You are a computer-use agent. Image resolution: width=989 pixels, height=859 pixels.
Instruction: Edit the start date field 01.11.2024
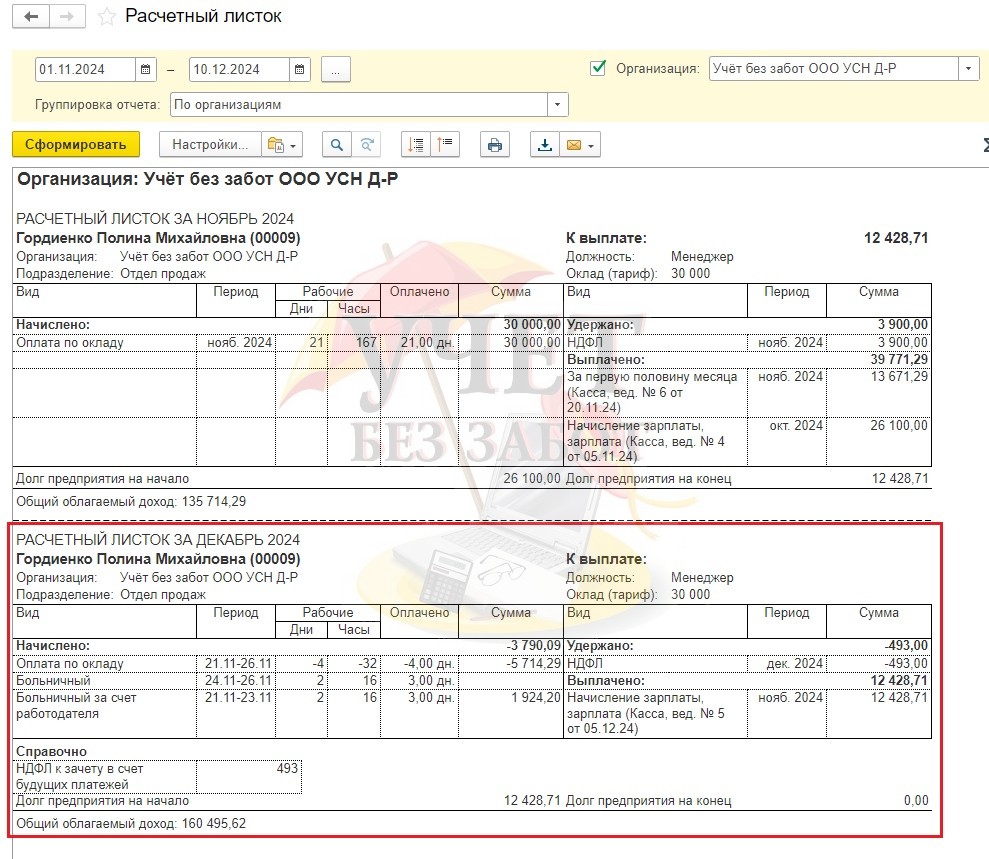pyautogui.click(x=86, y=69)
